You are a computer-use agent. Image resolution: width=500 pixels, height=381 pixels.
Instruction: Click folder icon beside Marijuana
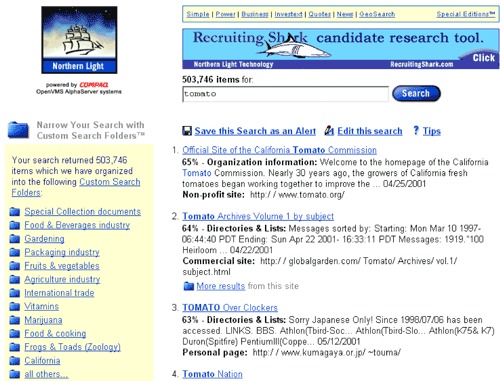(x=15, y=320)
